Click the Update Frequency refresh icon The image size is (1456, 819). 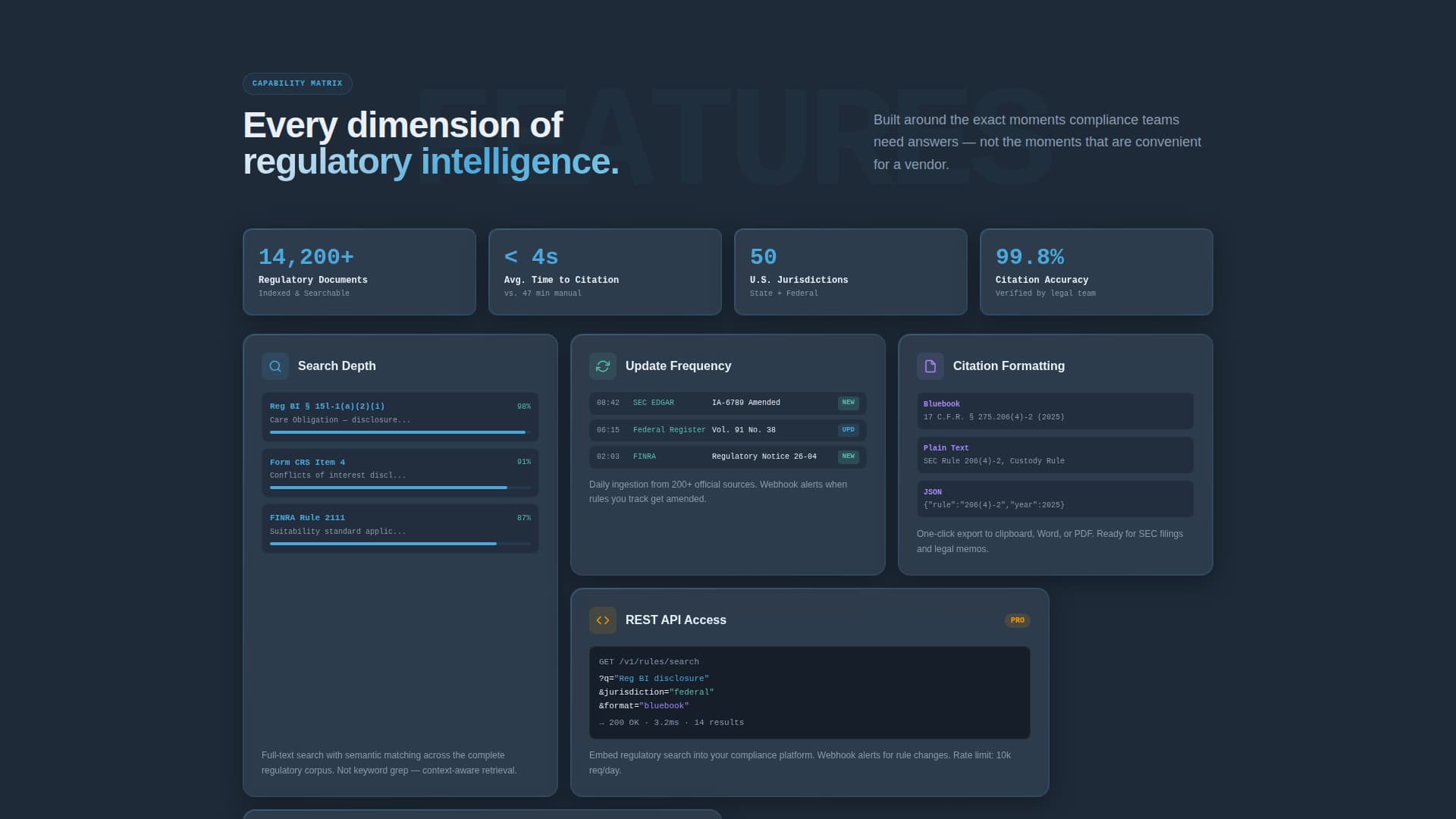pos(603,366)
